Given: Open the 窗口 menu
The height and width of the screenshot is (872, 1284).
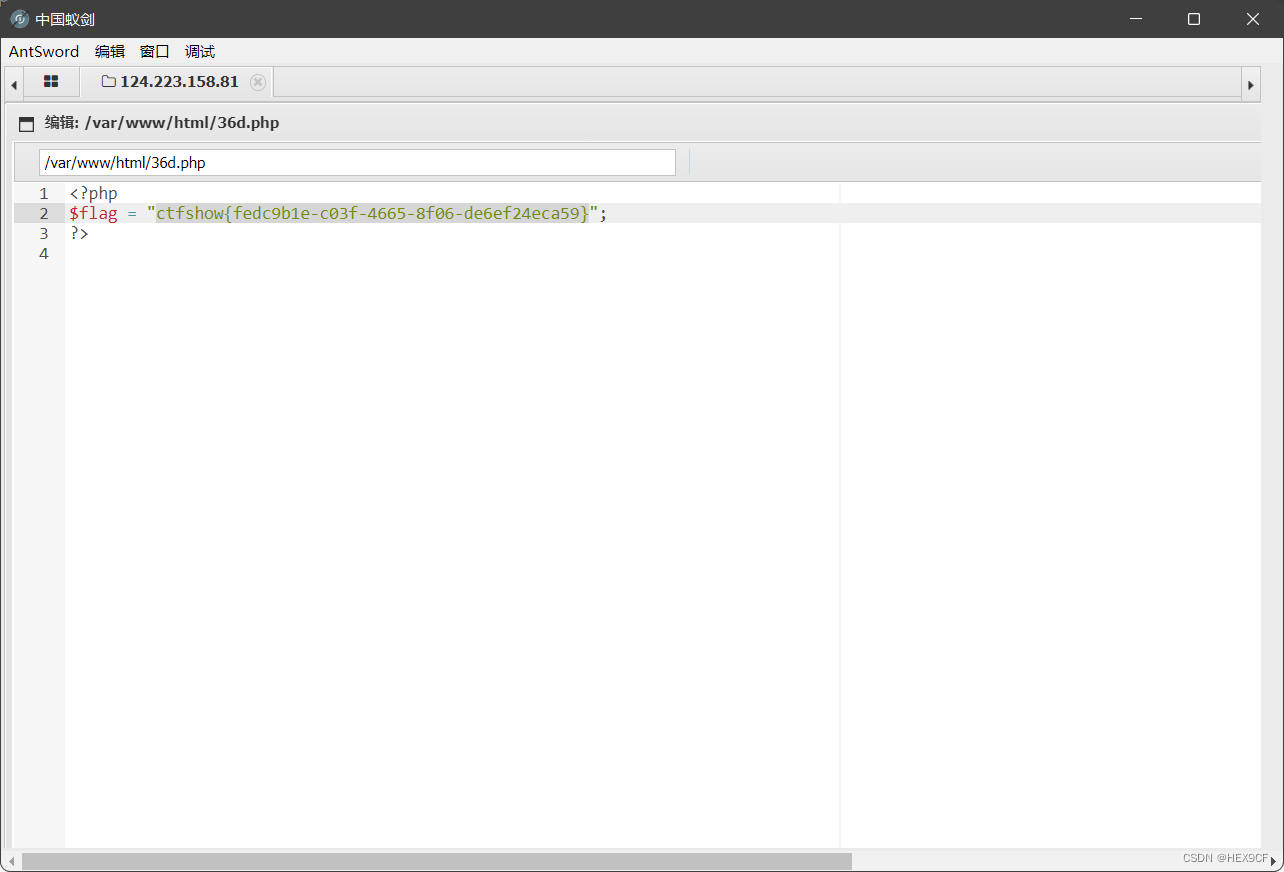Looking at the screenshot, I should pyautogui.click(x=155, y=52).
